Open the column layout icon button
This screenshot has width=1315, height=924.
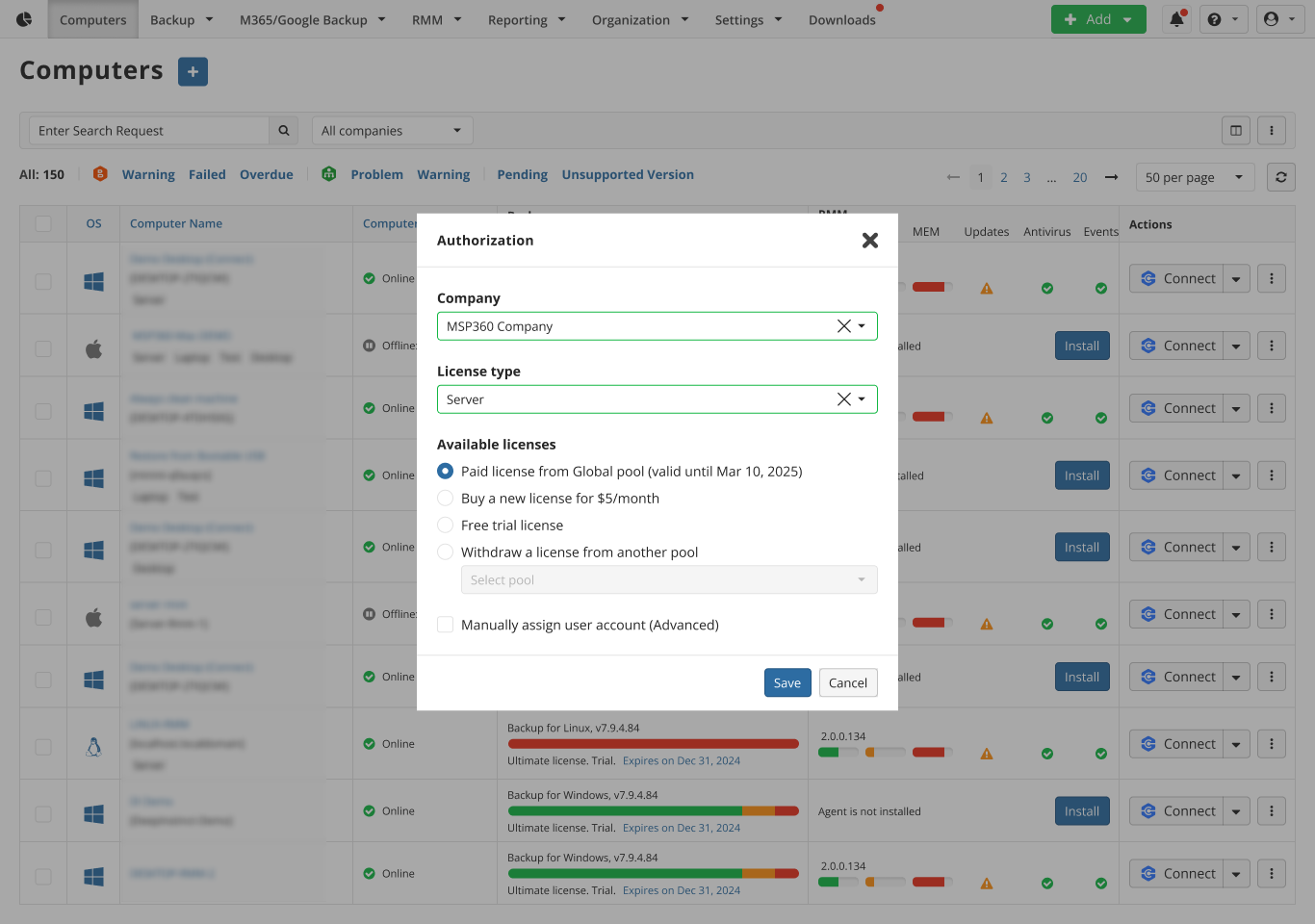coord(1236,131)
